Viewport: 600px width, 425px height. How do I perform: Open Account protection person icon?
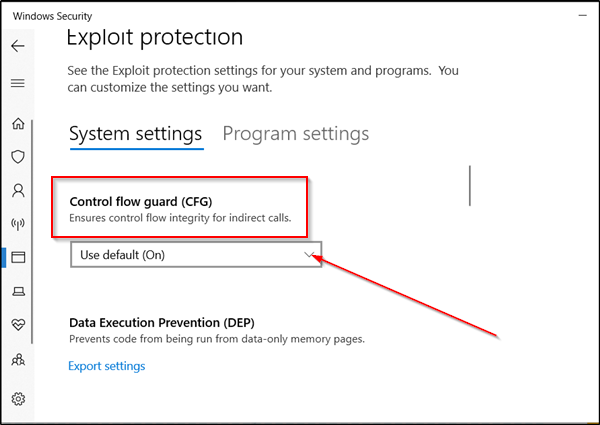pyautogui.click(x=18, y=190)
